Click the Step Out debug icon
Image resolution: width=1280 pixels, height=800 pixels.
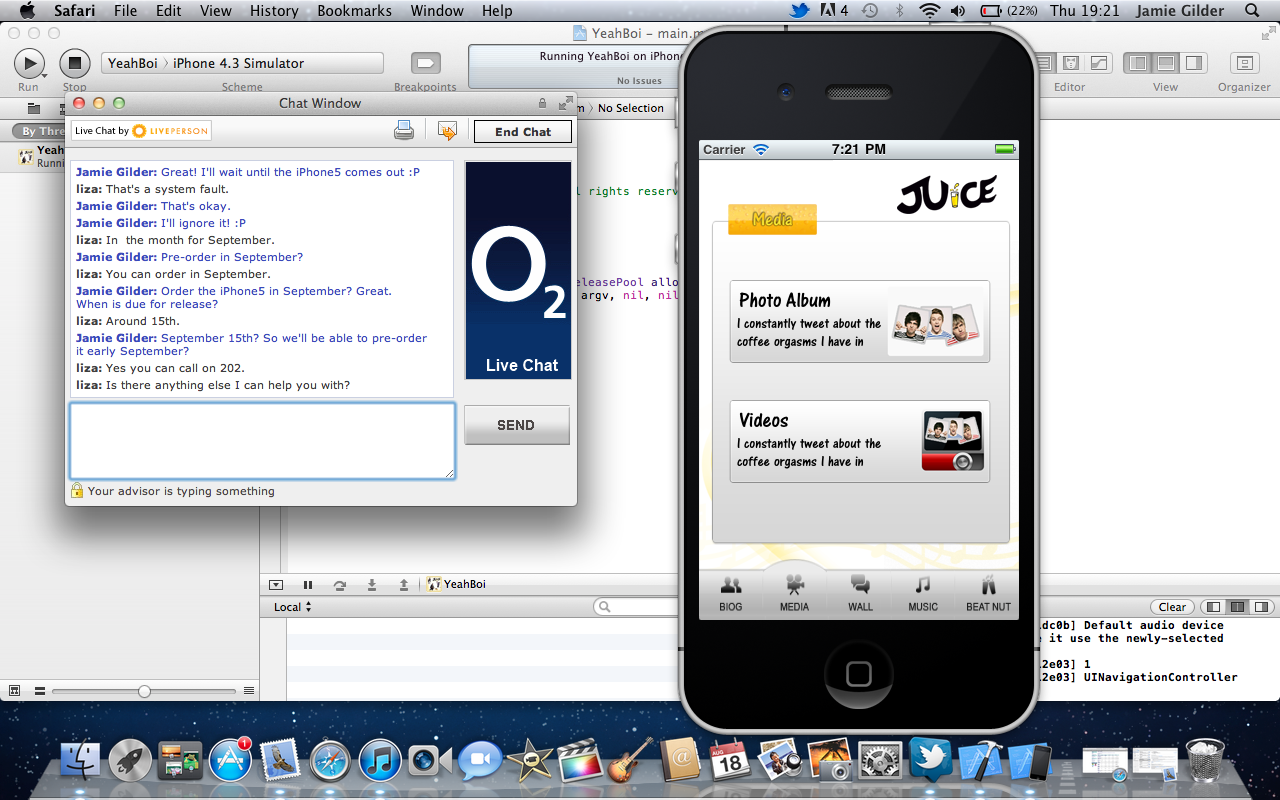click(x=404, y=584)
